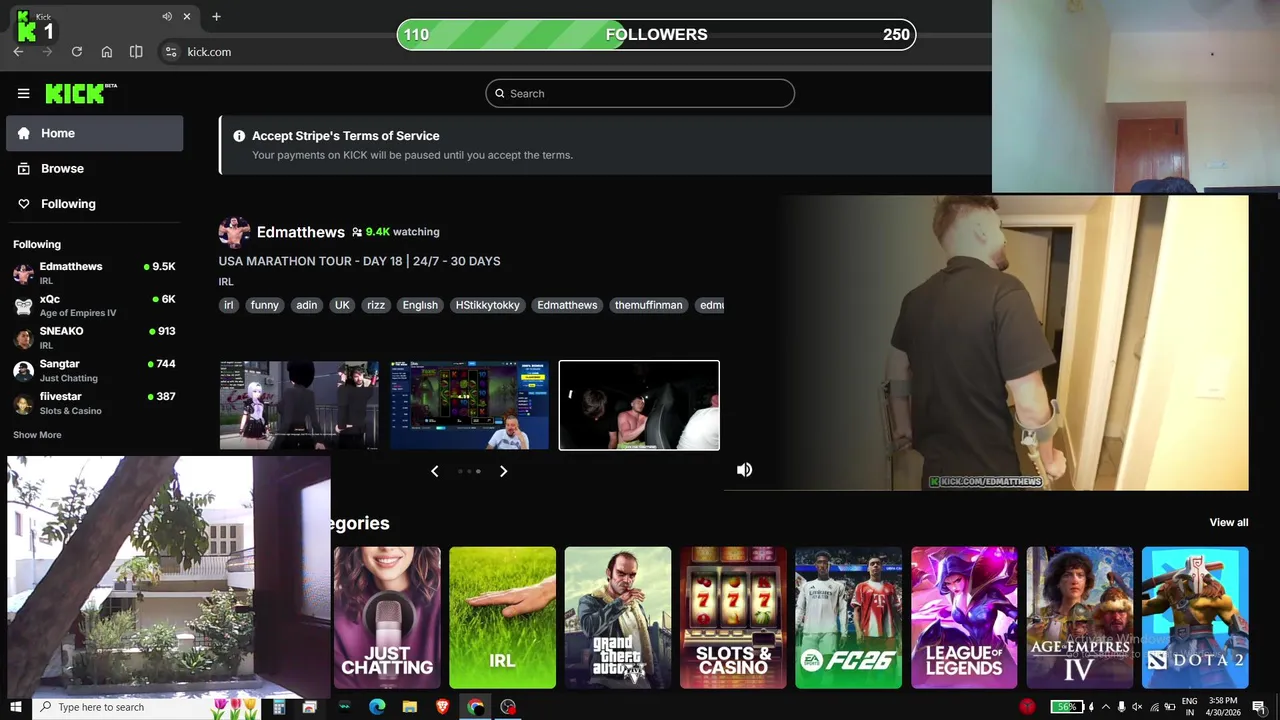Show next carousel stream with right chevron
The image size is (1280, 720).
[503, 471]
